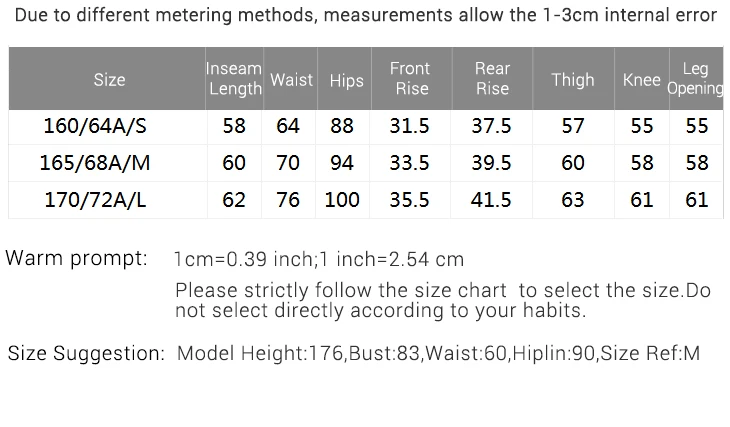The height and width of the screenshot is (427, 730).
Task: Click the Inseam Length column header
Action: [x=234, y=78]
